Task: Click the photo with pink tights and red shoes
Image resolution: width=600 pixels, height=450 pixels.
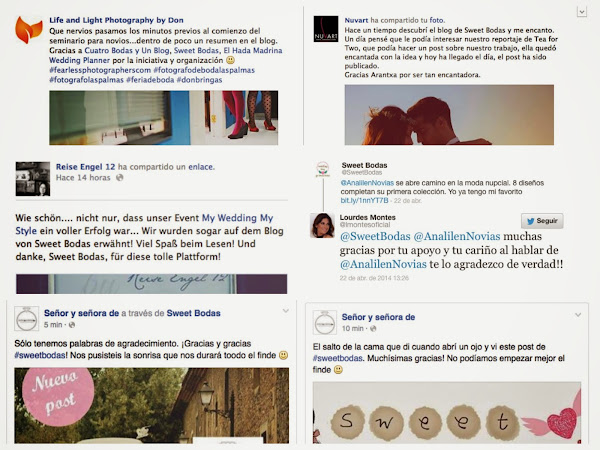Action: tap(163, 118)
